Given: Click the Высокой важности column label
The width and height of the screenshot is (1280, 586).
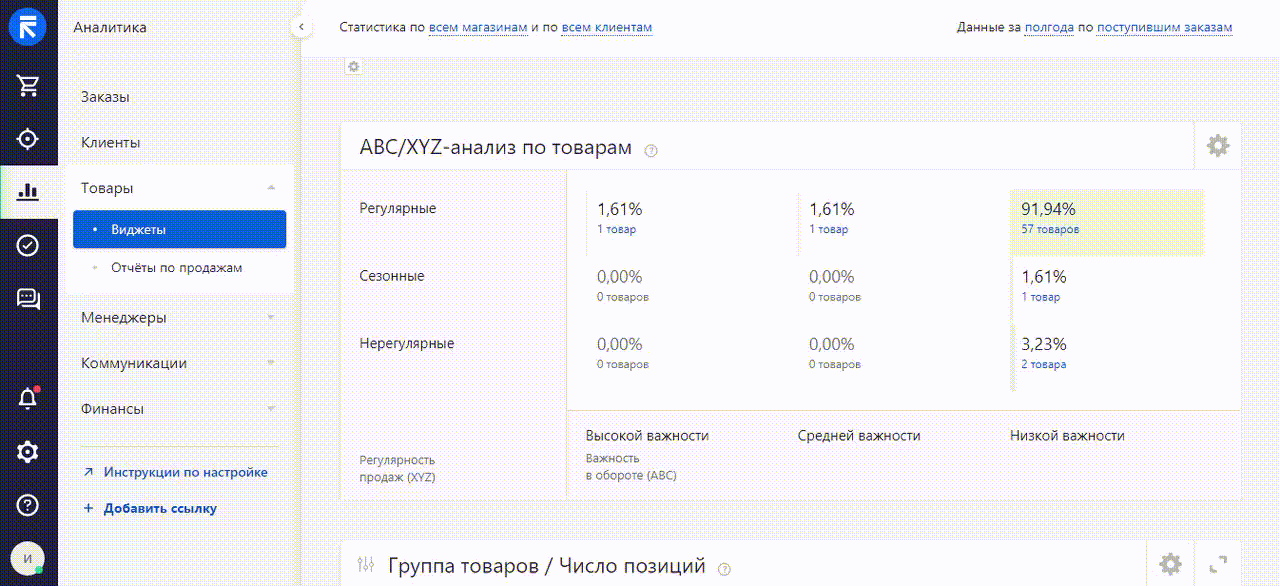Looking at the screenshot, I should (x=647, y=435).
